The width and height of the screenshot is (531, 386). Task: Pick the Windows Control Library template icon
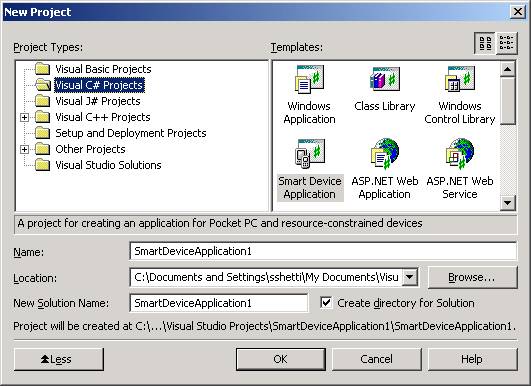click(460, 79)
